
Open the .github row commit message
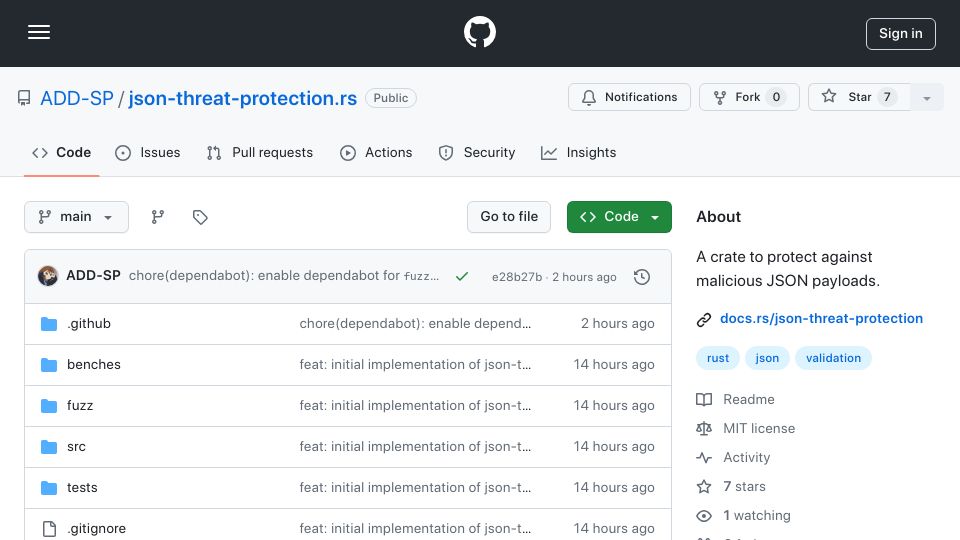point(415,323)
